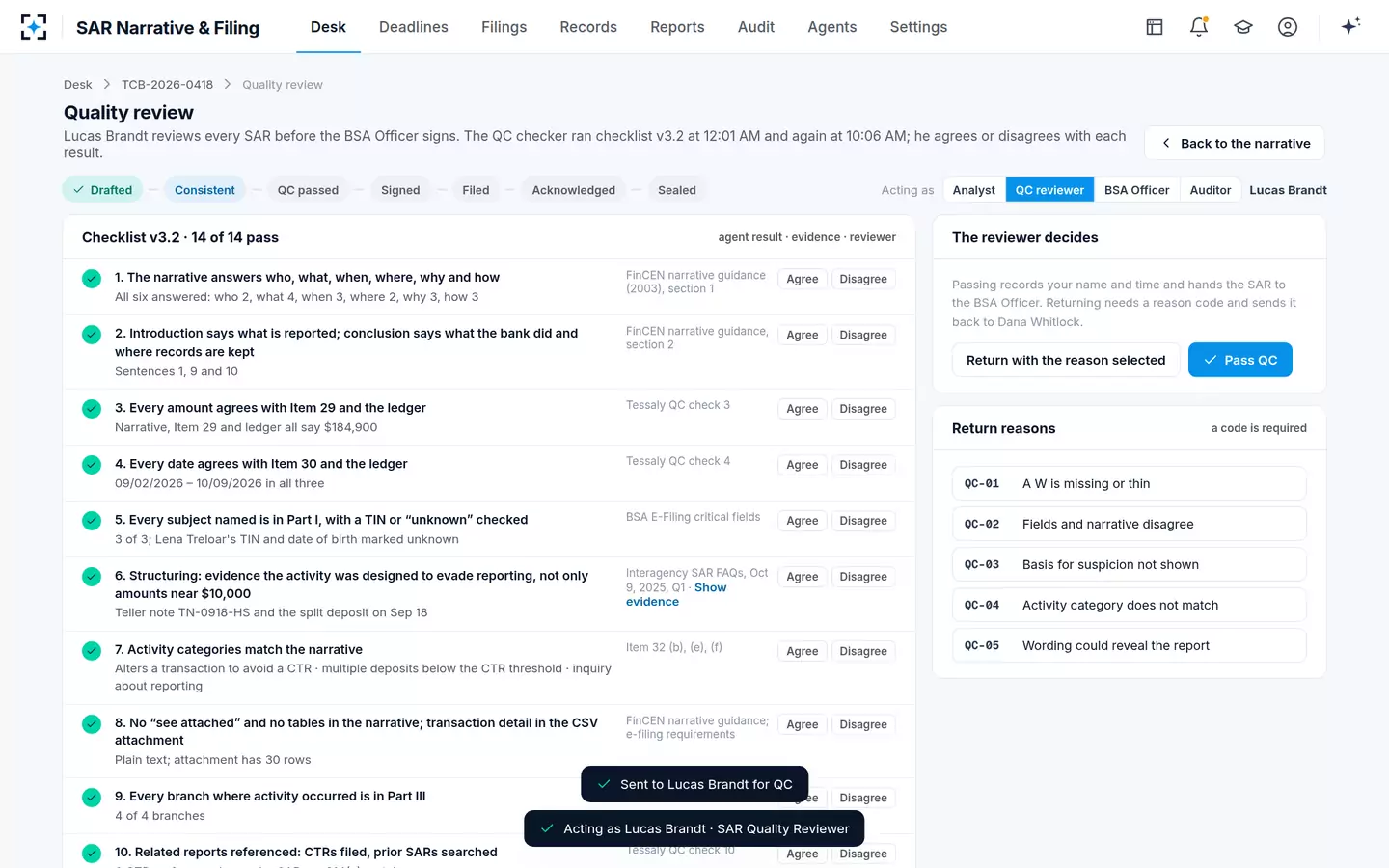
Task: Follow the Show evidence link on item 6
Action: tap(676, 594)
